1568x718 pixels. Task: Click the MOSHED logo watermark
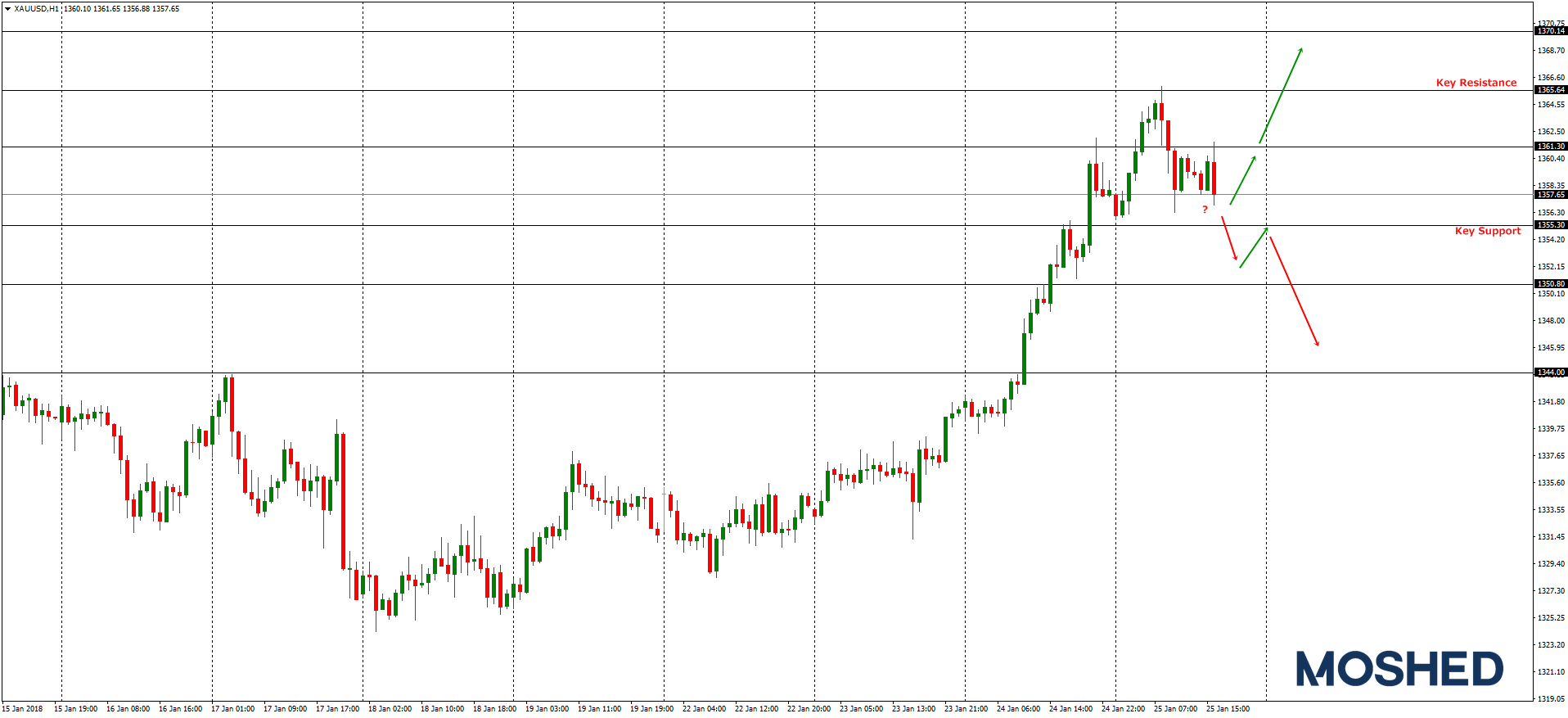[x=1399, y=669]
